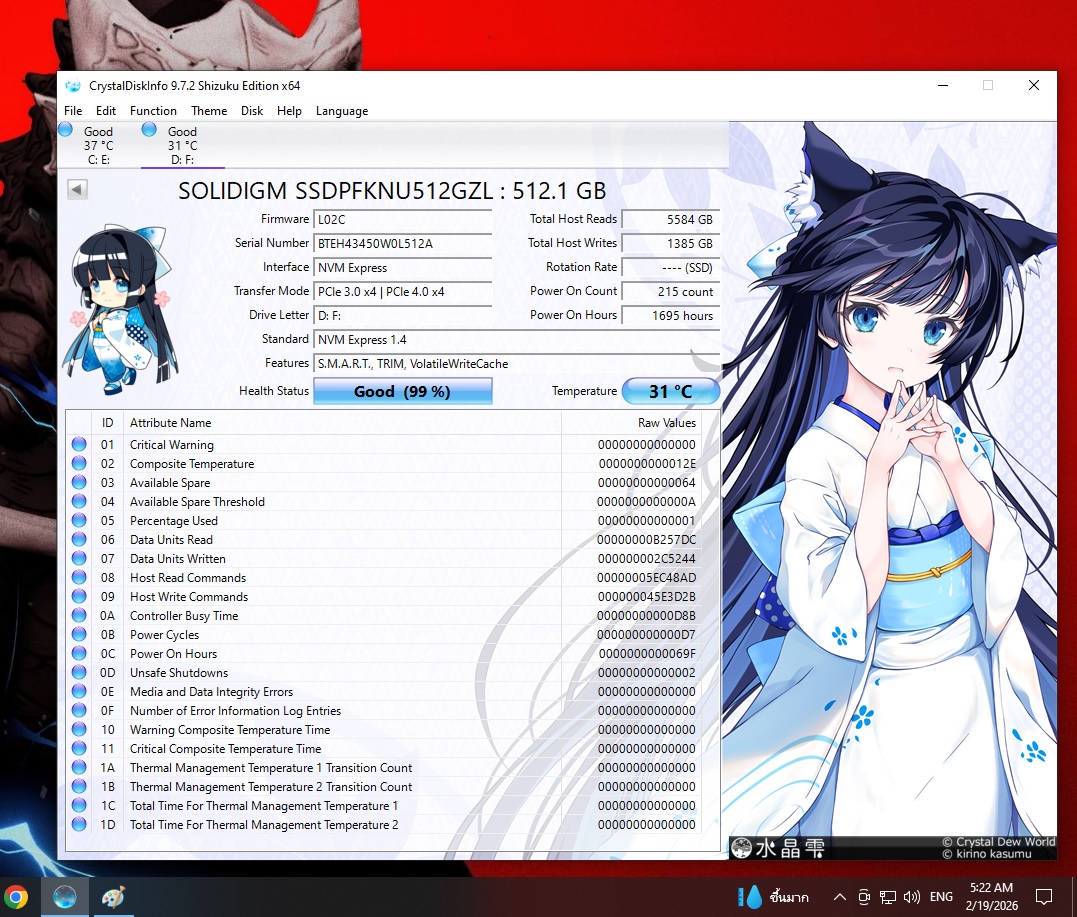Click the Good (99 %) health status button
Image resolution: width=1077 pixels, height=917 pixels.
[402, 392]
